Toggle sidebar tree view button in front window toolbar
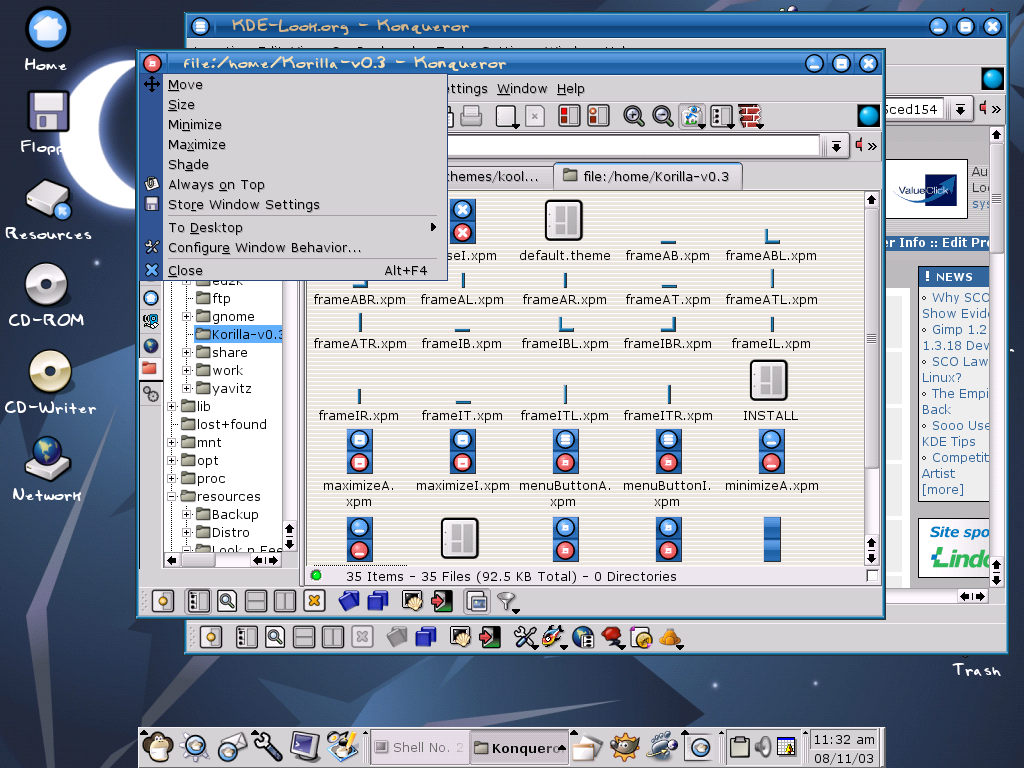 click(x=198, y=601)
